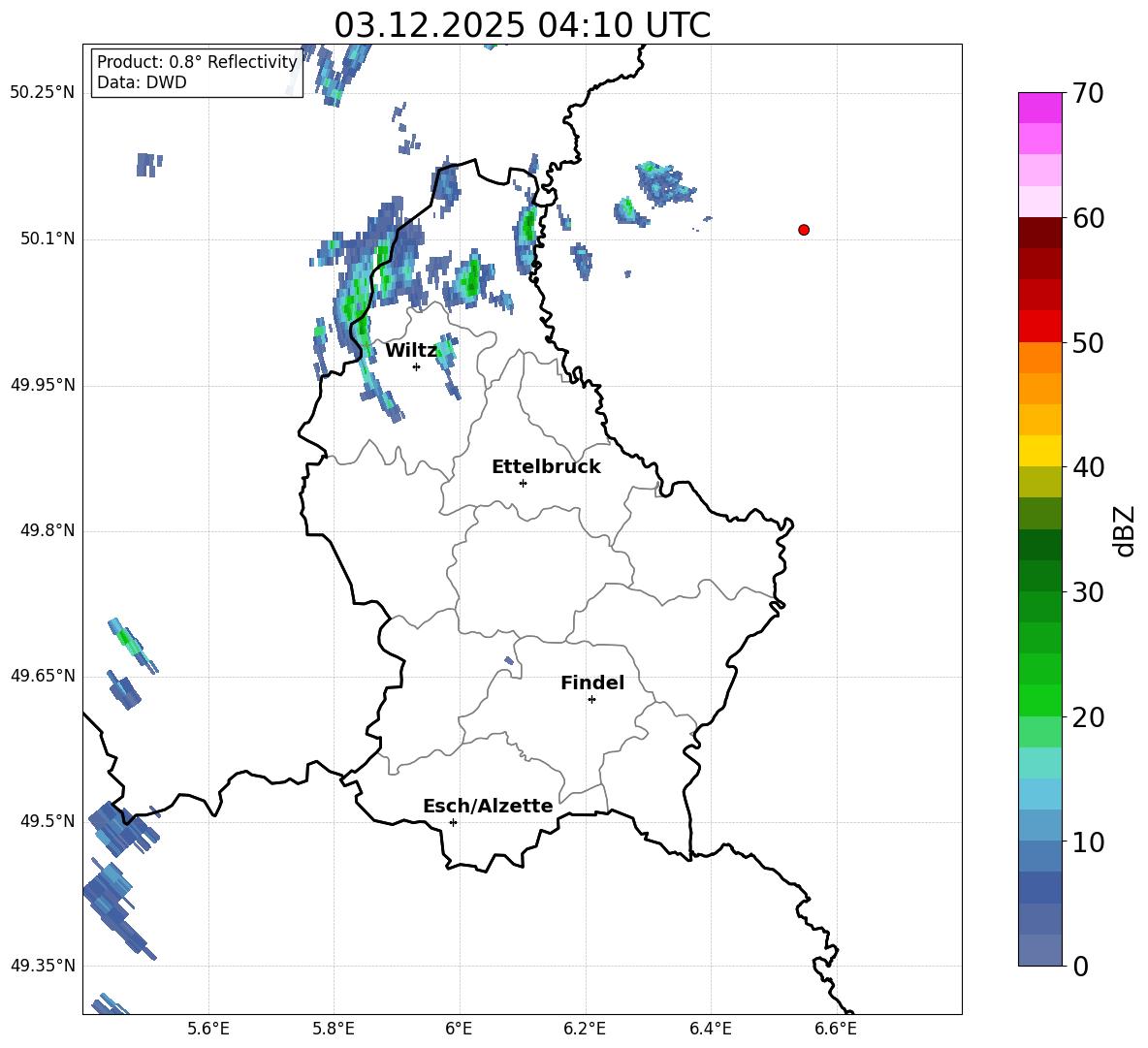Click the 20 tick label on colorbar
The height and width of the screenshot is (1048, 1148).
(x=1088, y=717)
